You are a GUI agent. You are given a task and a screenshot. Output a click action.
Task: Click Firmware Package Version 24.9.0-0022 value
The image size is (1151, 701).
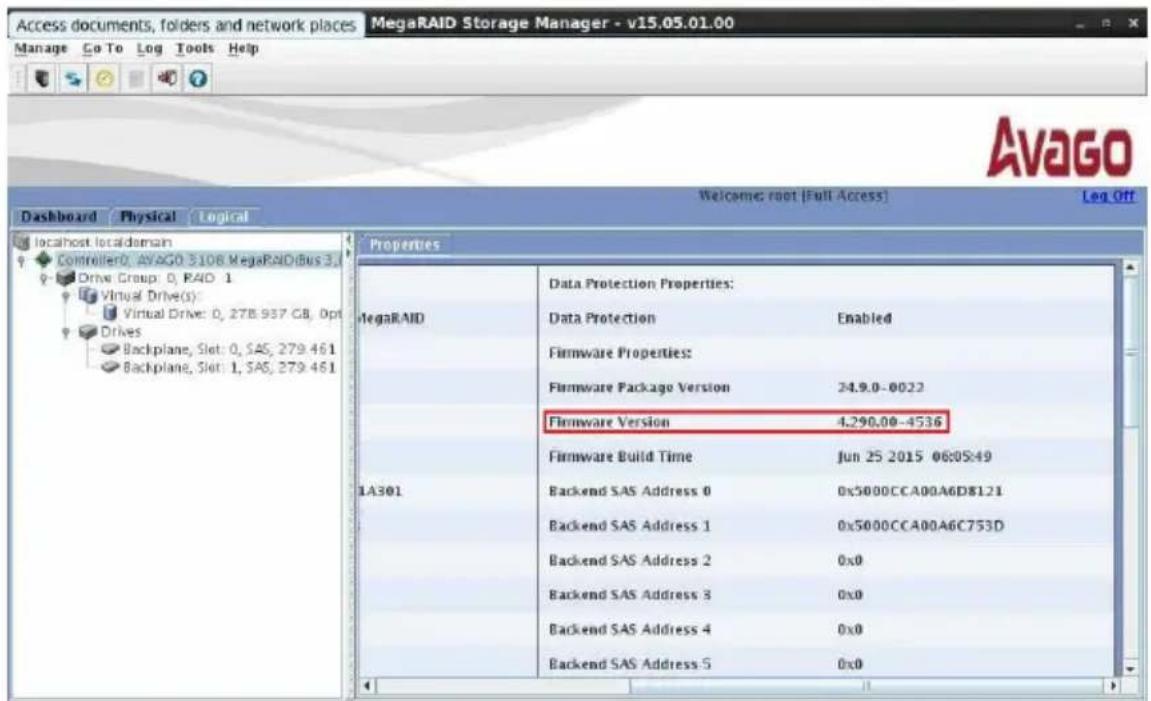tap(880, 387)
